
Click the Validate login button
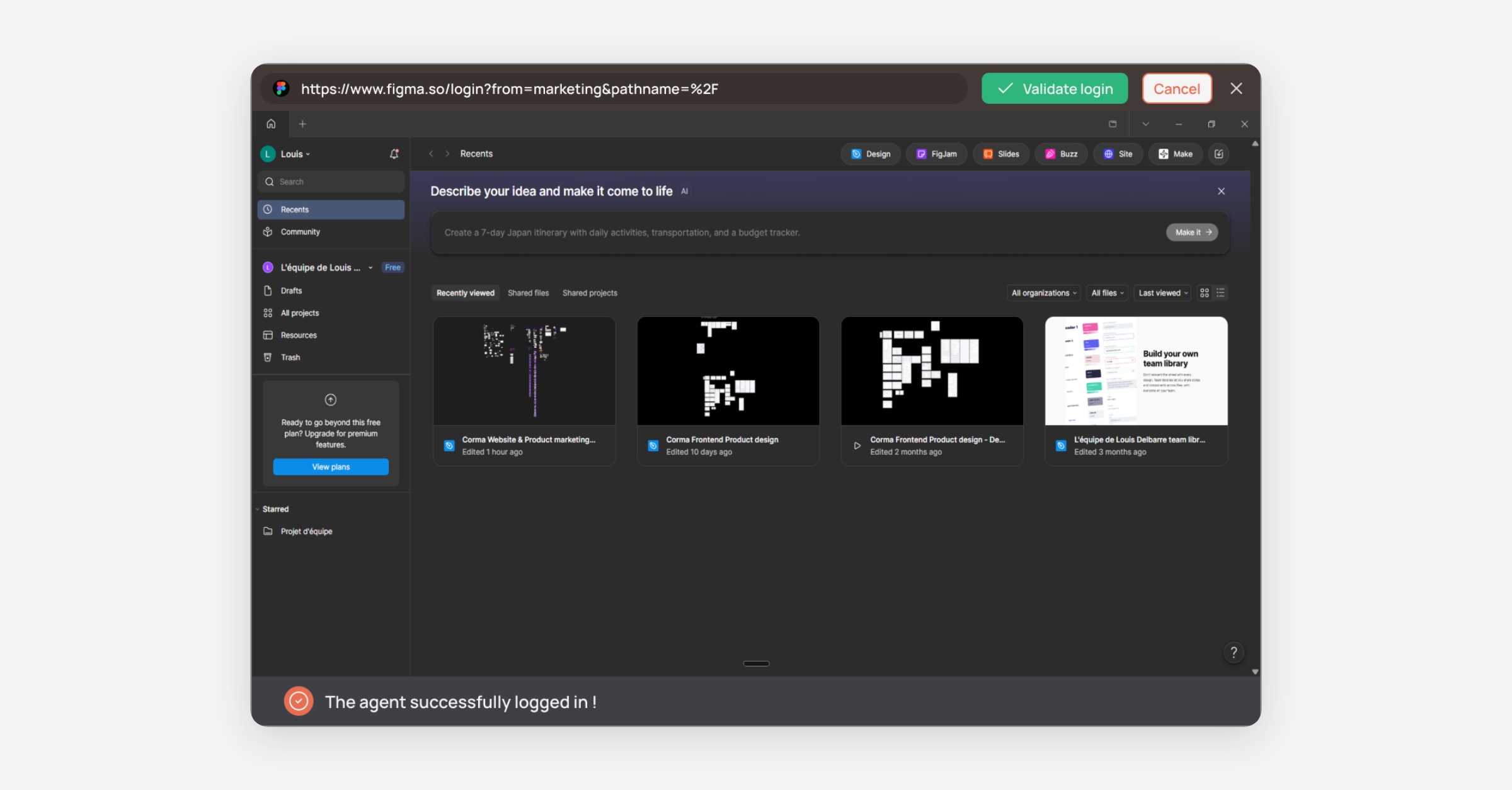[1055, 89]
